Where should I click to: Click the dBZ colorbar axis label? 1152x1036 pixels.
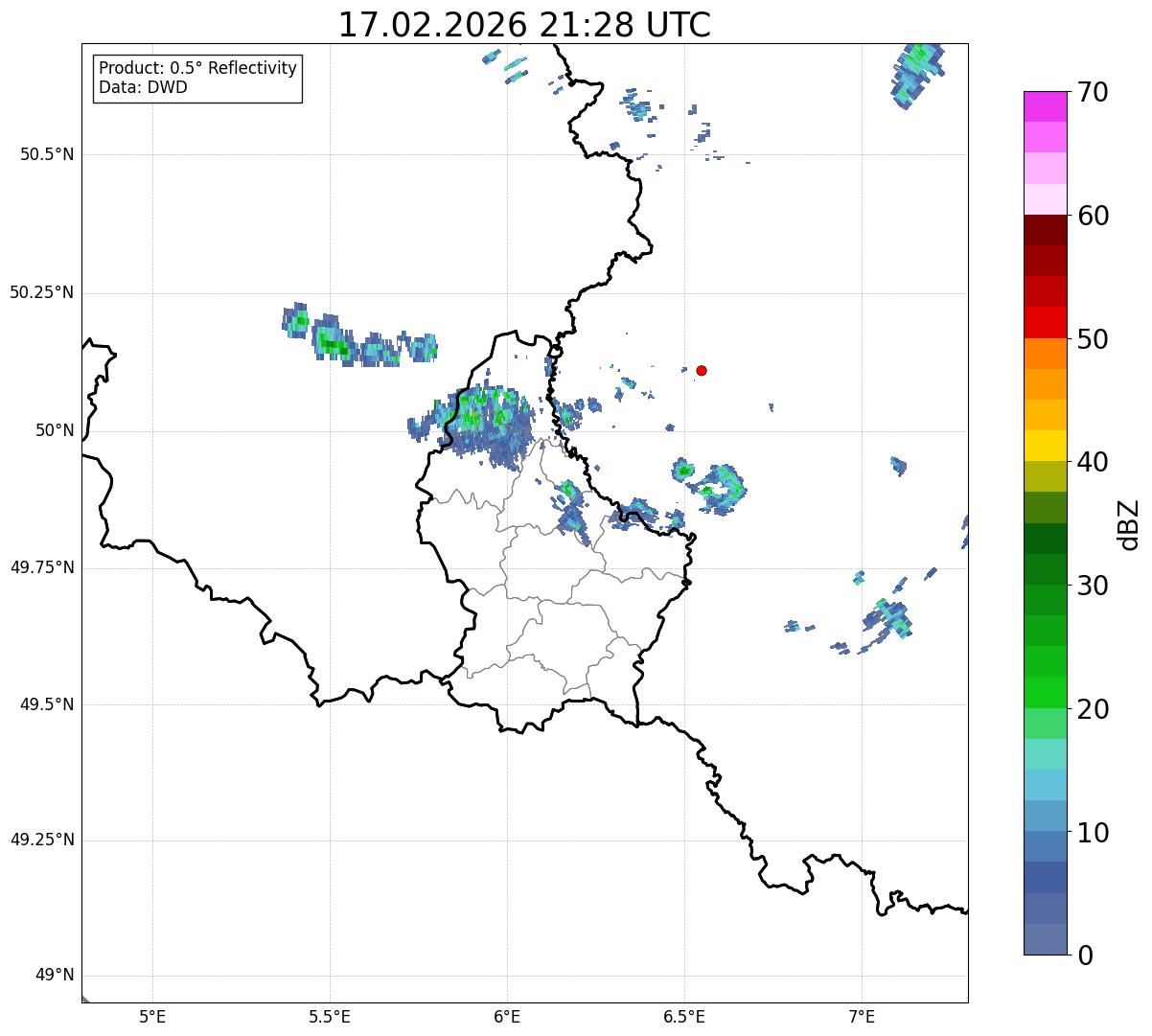pyautogui.click(x=1129, y=523)
